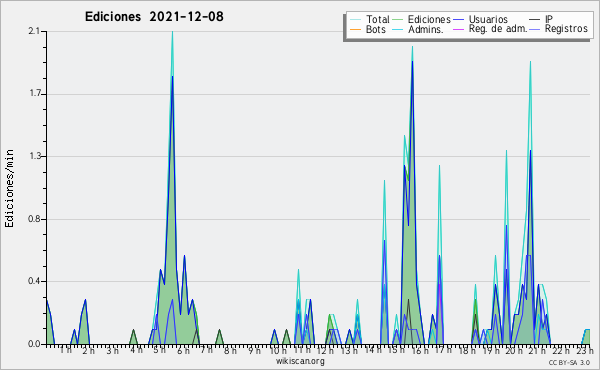This screenshot has width=600, height=370.
Task: Click the CC BY-SA 3.0 license text
Action: 569,362
